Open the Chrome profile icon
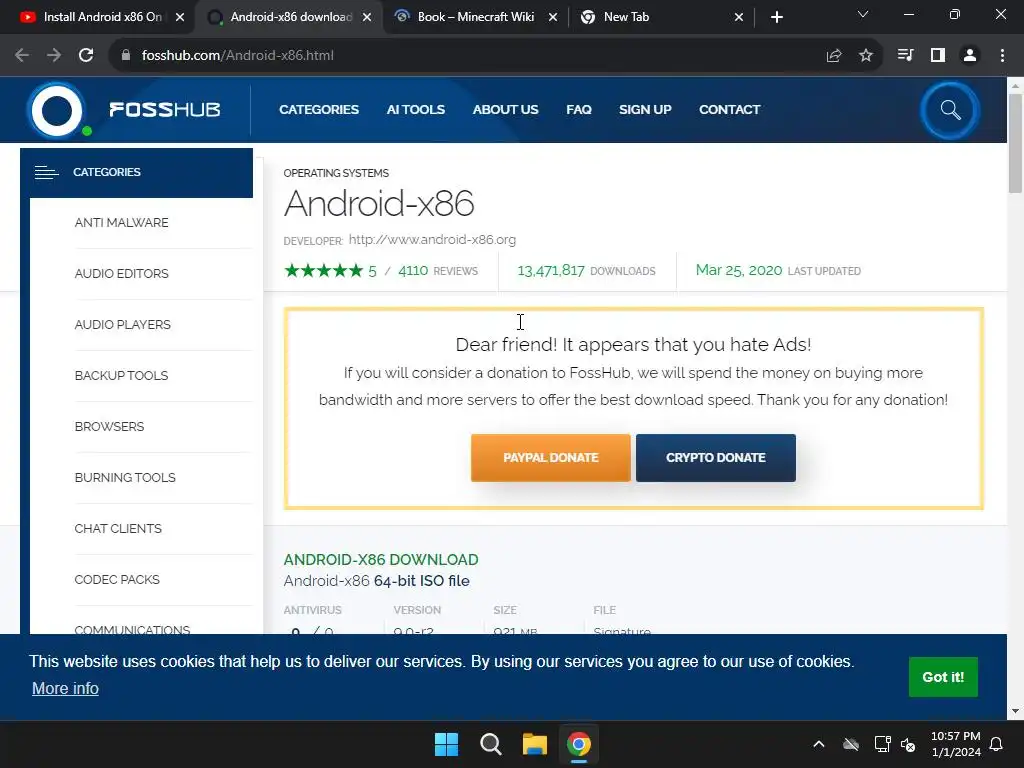Image resolution: width=1024 pixels, height=768 pixels. 970,56
